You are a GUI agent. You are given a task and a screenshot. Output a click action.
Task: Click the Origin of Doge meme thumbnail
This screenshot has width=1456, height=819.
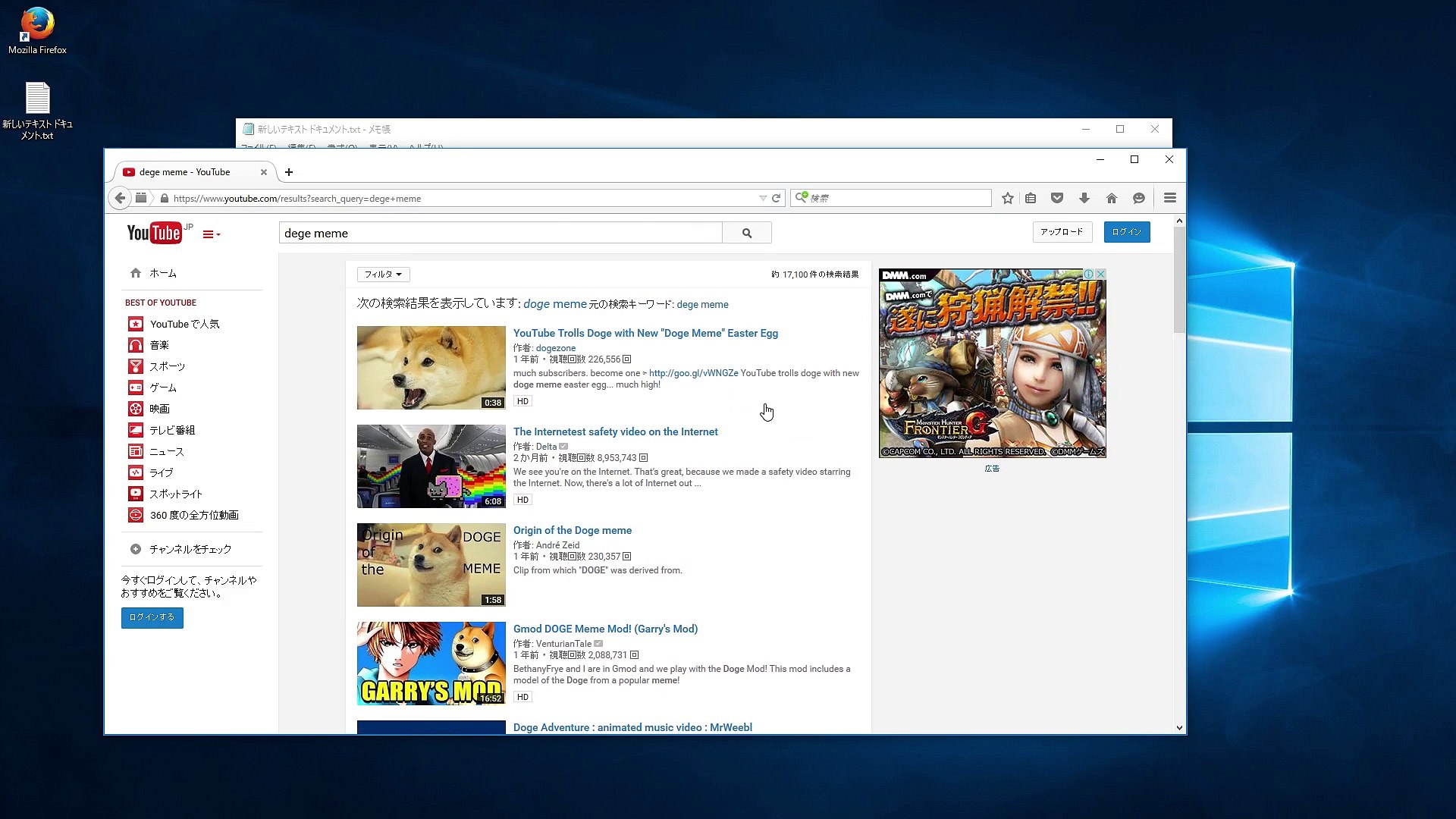(431, 565)
